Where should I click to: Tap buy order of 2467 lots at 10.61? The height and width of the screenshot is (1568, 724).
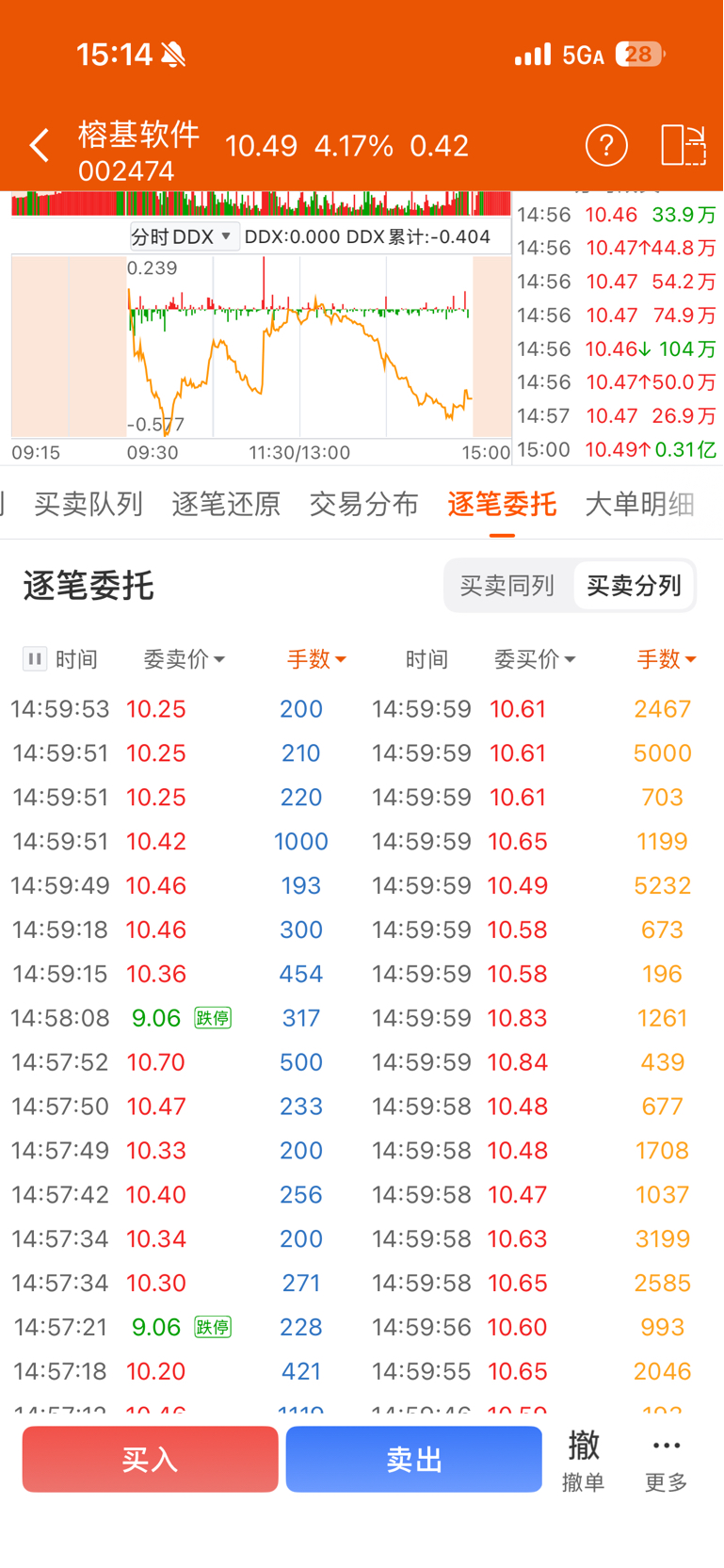[x=542, y=709]
